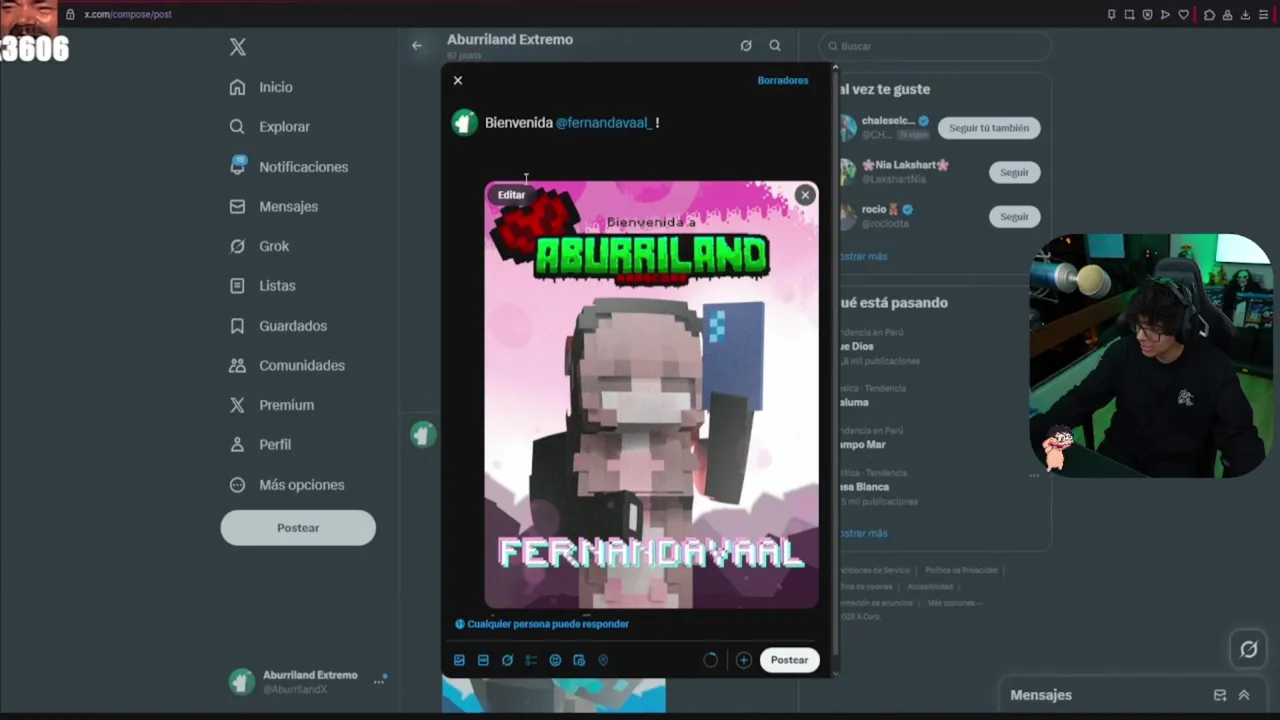Open browser downloads icon
Viewport: 1280px width, 720px height.
[1245, 14]
